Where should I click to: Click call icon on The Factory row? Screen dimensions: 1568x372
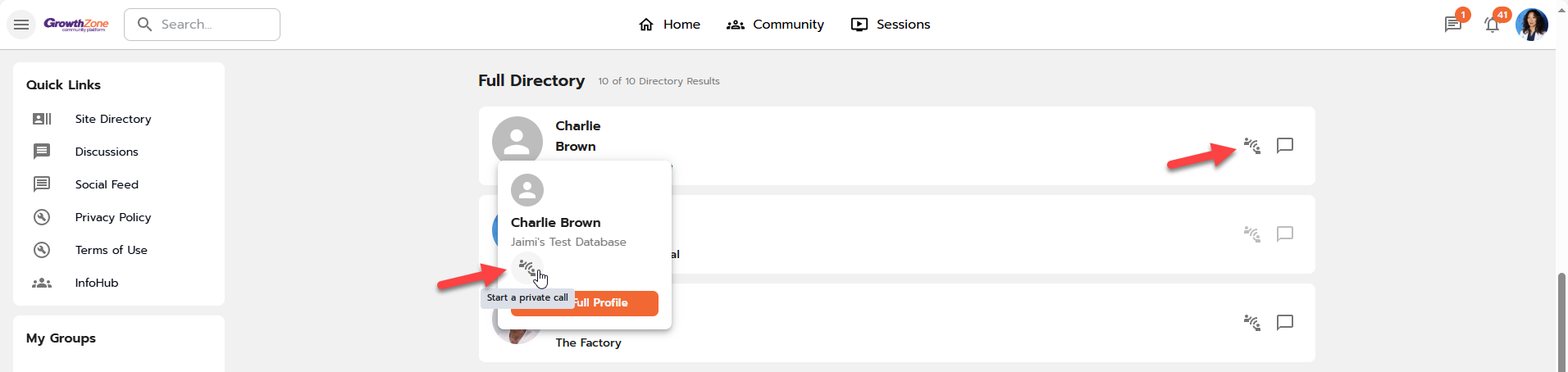tap(1251, 323)
